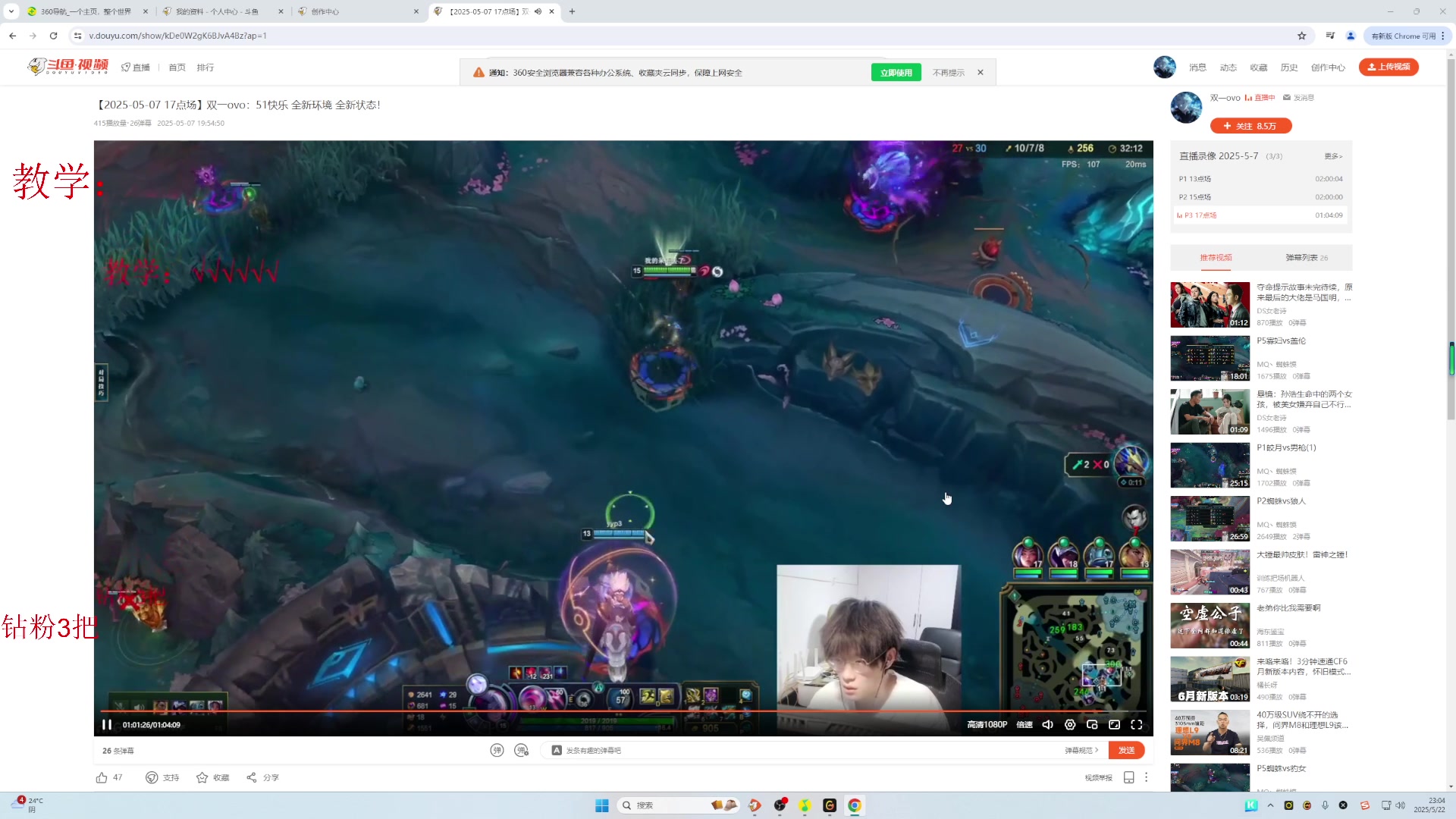Switch to the 创作中心 browser tab
The width and height of the screenshot is (1456, 819).
click(358, 11)
